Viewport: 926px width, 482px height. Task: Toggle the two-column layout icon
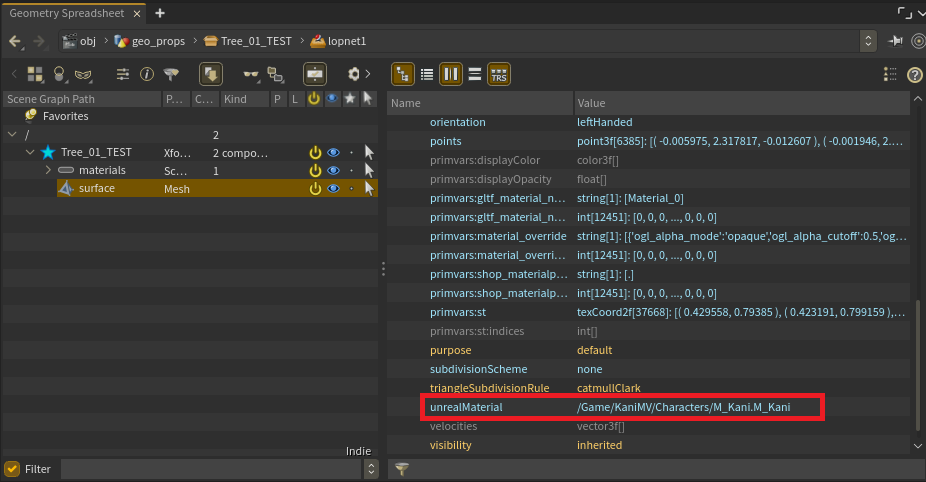[451, 74]
